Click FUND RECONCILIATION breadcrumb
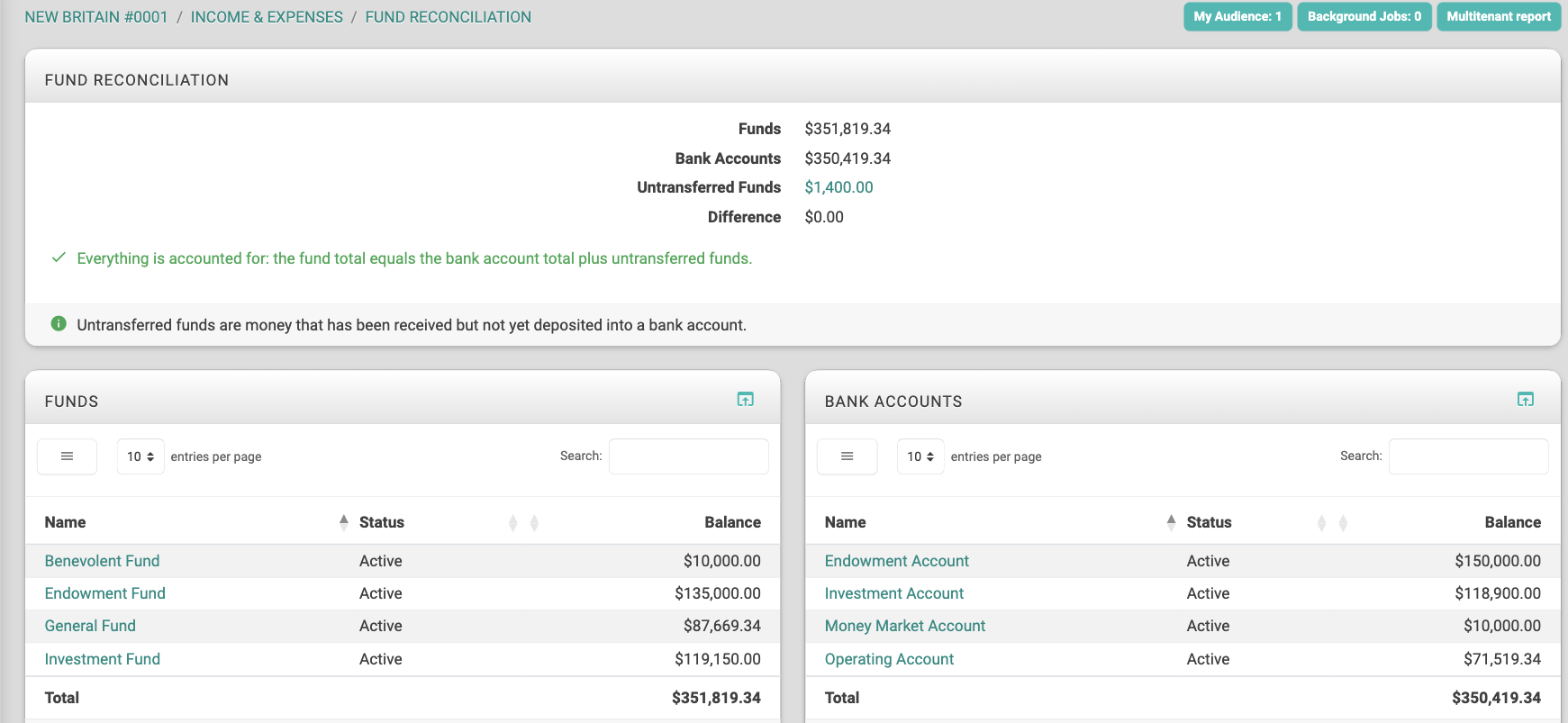Screen dimensions: 1568x723 [x=448, y=17]
